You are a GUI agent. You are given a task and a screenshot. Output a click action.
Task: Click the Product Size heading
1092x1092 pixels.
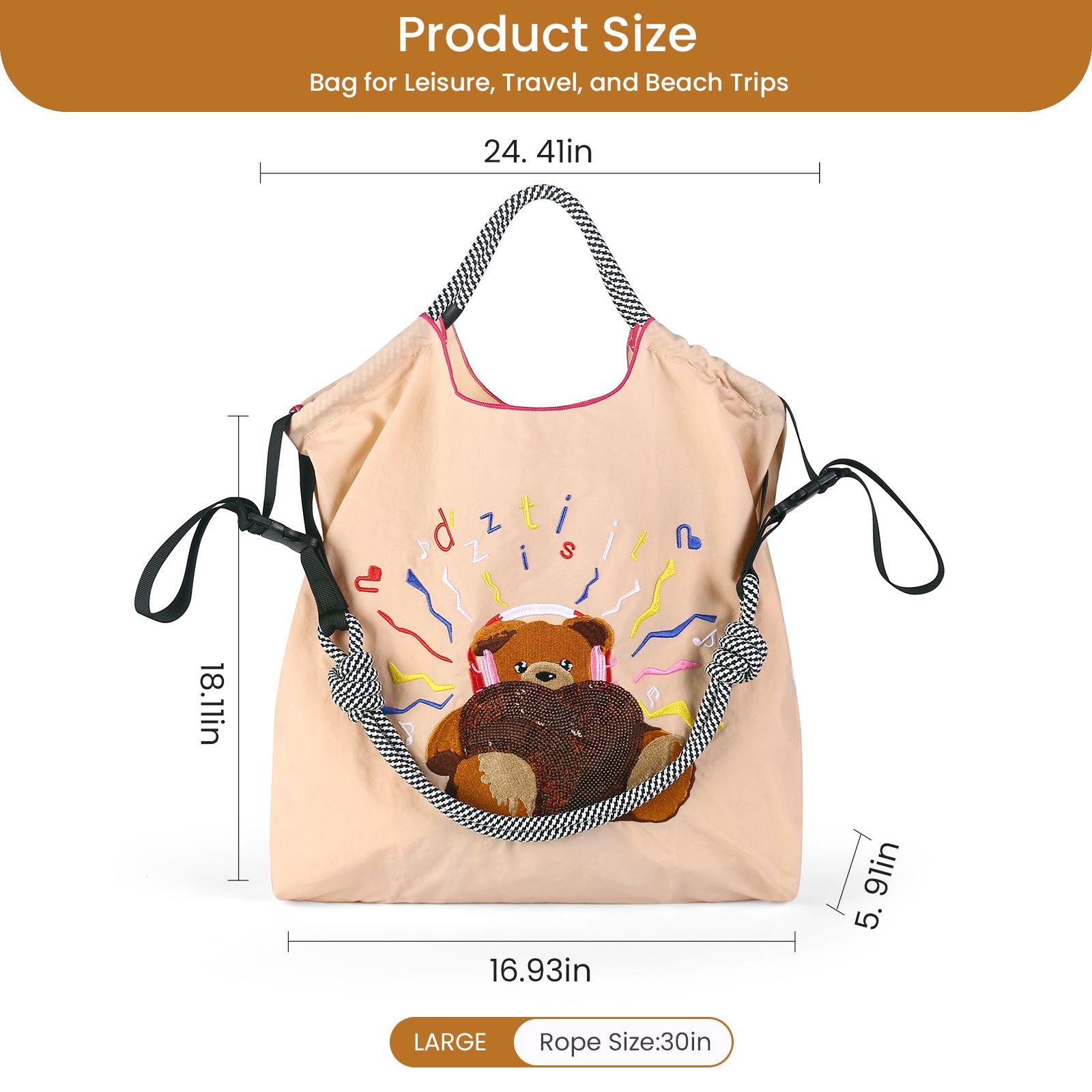pos(547,35)
